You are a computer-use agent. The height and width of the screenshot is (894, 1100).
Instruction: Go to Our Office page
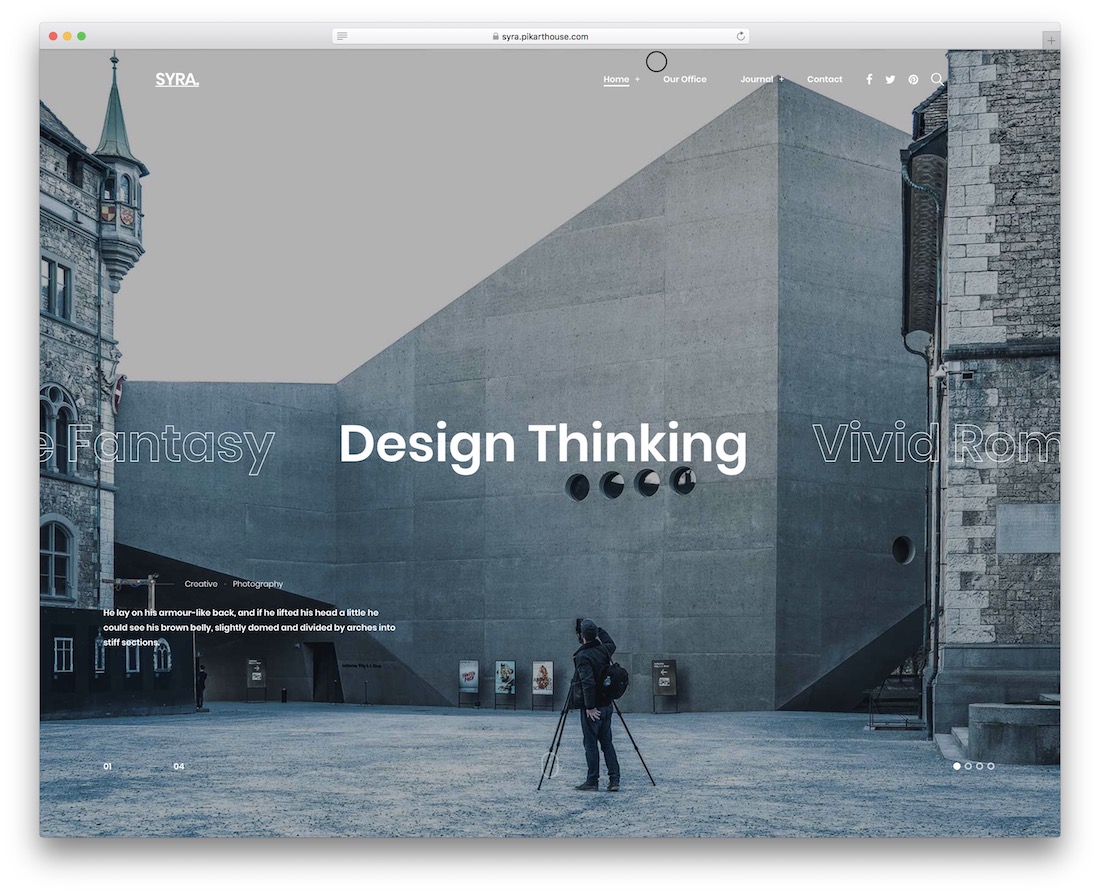(x=685, y=79)
